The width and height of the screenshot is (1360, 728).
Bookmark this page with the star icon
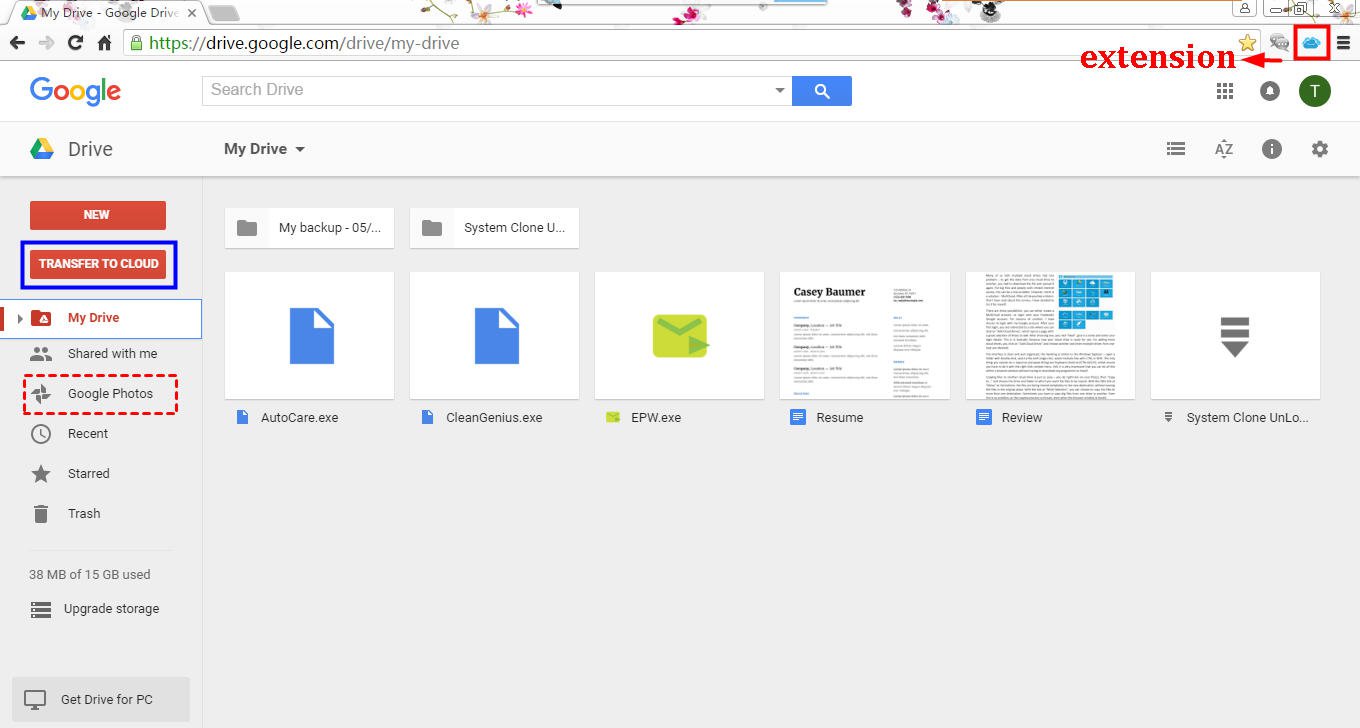1248,43
